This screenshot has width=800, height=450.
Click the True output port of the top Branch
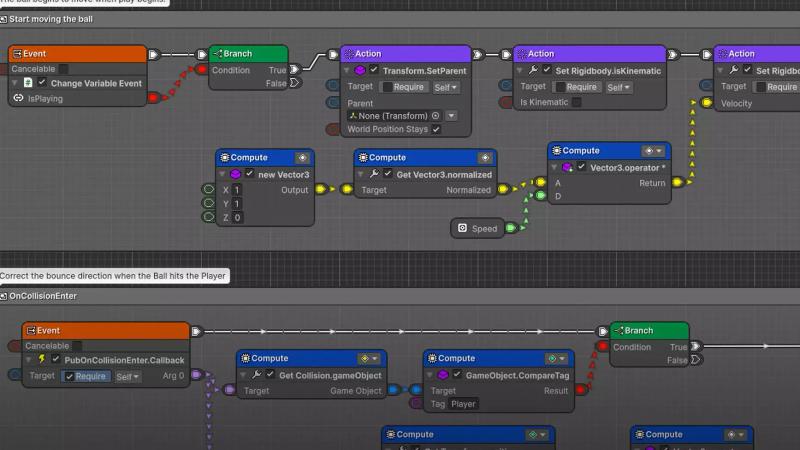point(294,69)
